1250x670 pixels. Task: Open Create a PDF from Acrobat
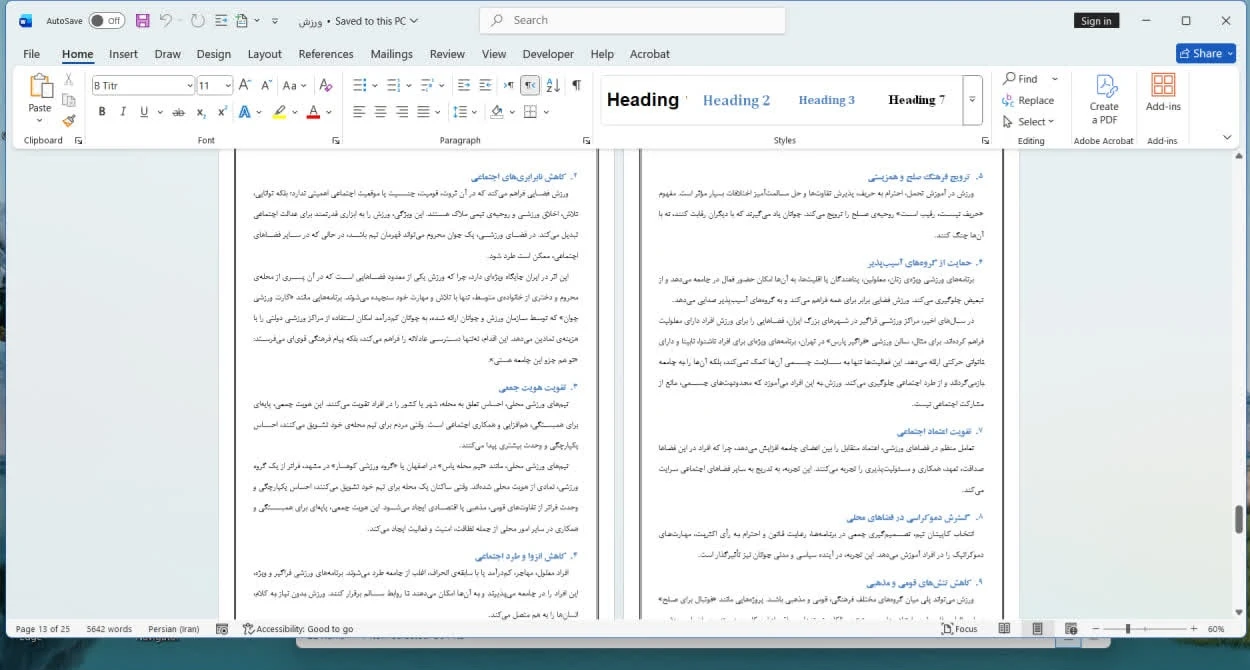[1104, 99]
